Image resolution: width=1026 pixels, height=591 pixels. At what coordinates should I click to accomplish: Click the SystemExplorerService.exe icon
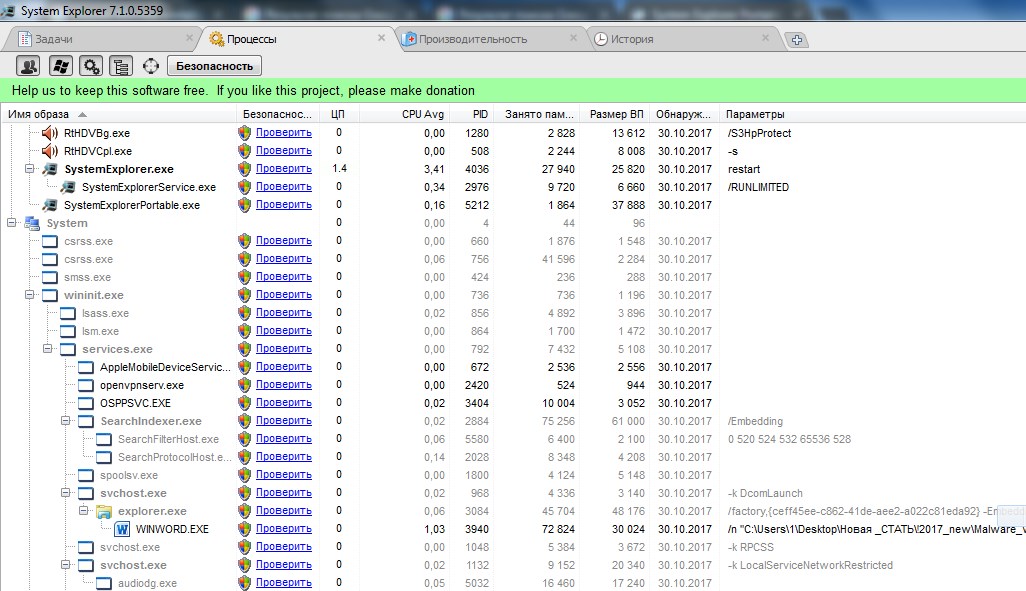coord(67,187)
